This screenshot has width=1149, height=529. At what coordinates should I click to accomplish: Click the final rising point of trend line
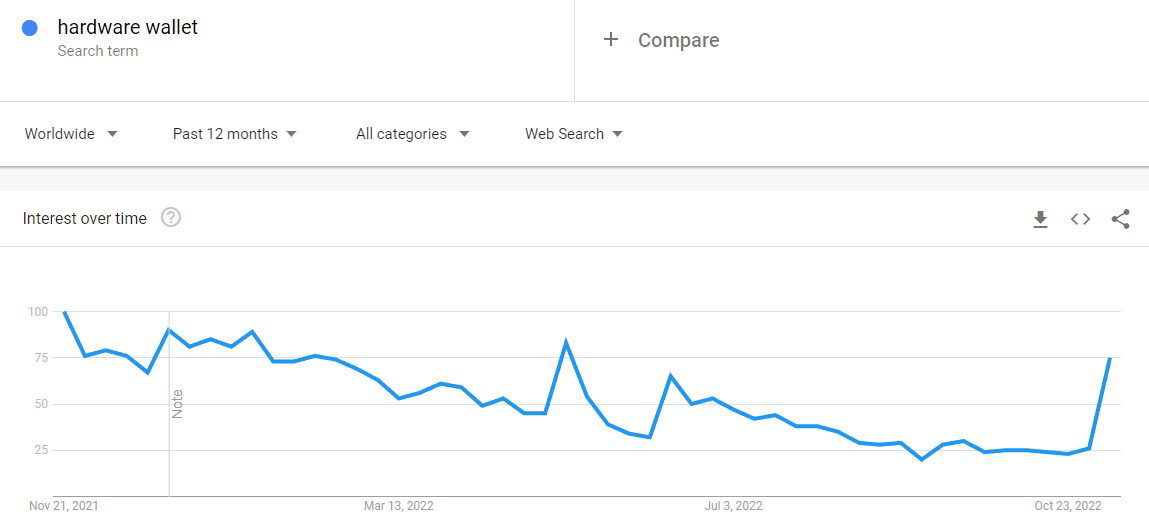pos(1110,358)
